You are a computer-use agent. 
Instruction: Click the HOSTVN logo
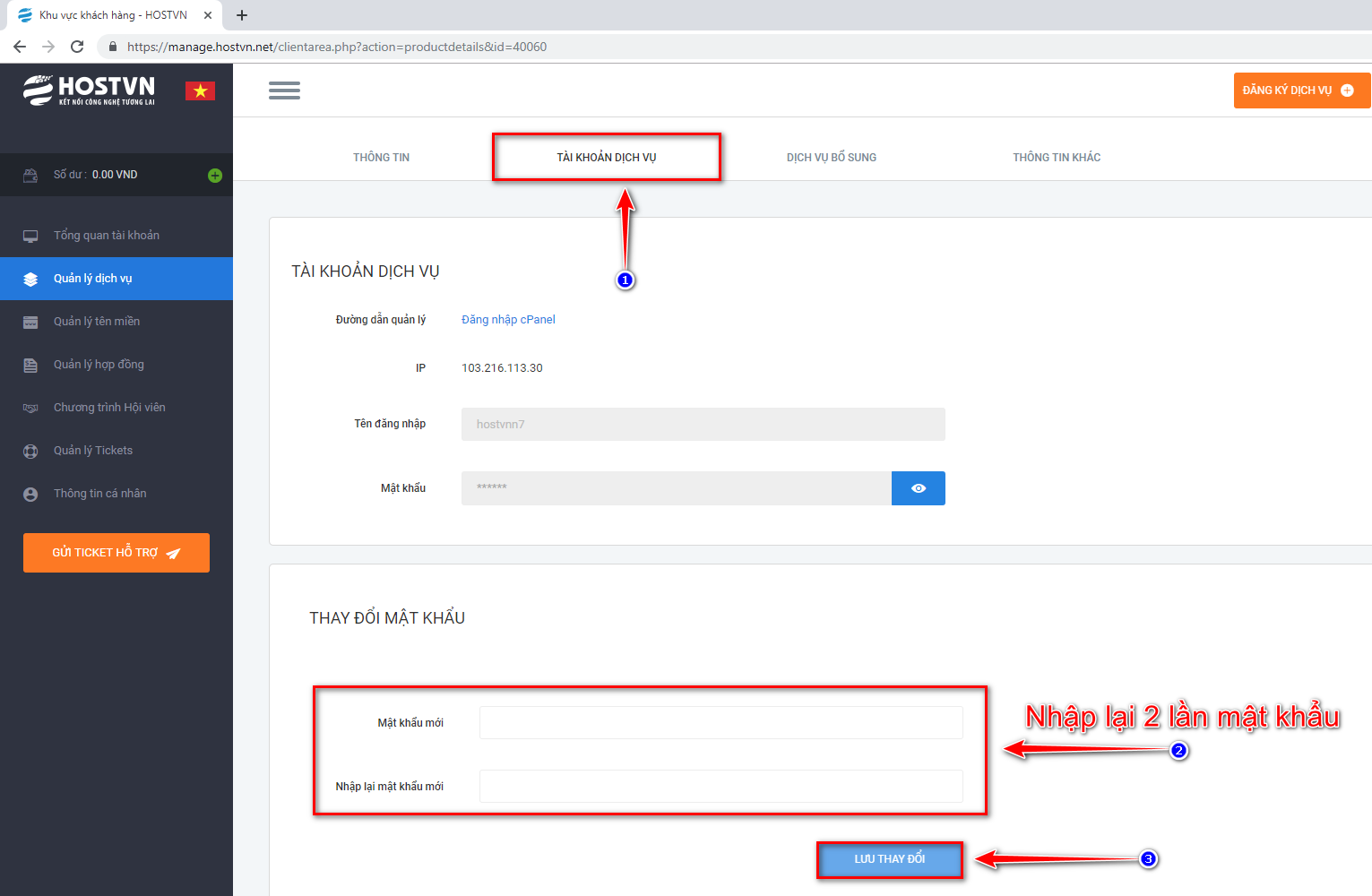click(x=90, y=90)
